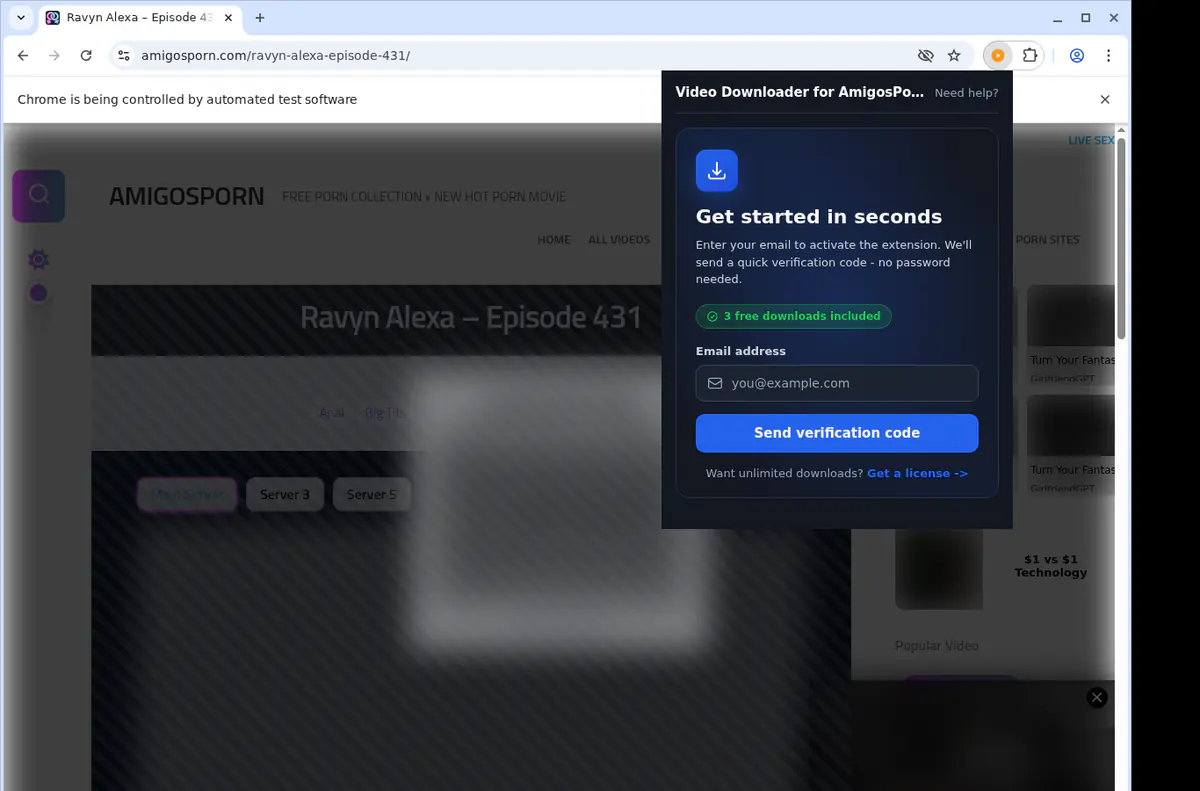Follow the Get a license link

point(917,473)
